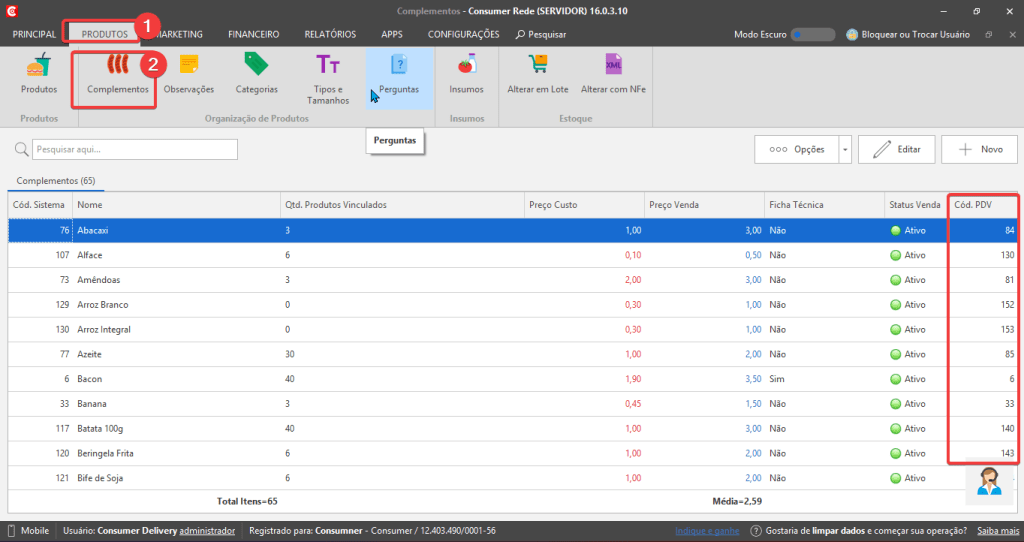Open the CONFIGURAÇÕES ribbon tab
The width and height of the screenshot is (1024, 542).
[x=463, y=35]
